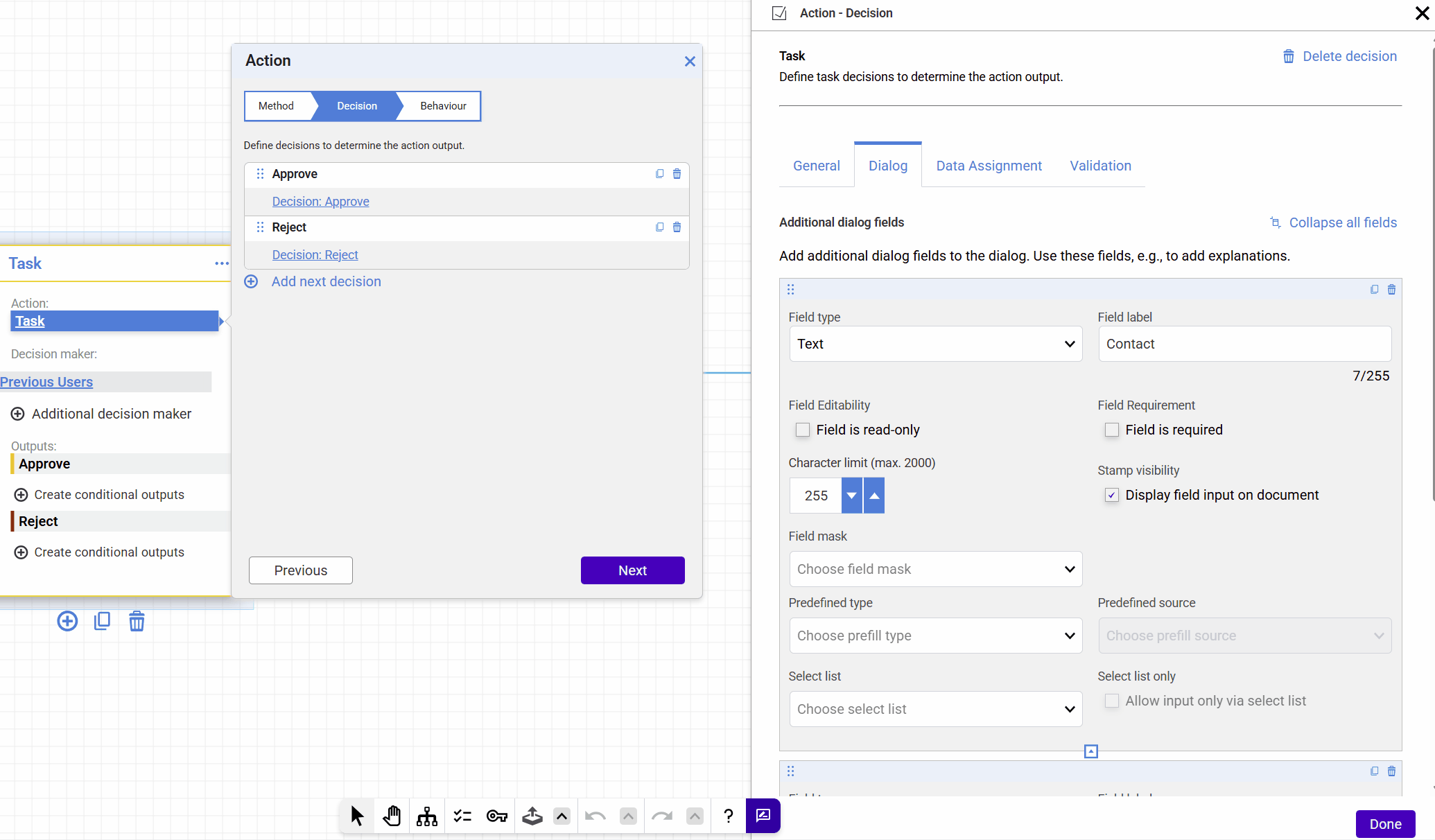1435x840 pixels.
Task: Click the upload publish icon
Action: [x=532, y=816]
